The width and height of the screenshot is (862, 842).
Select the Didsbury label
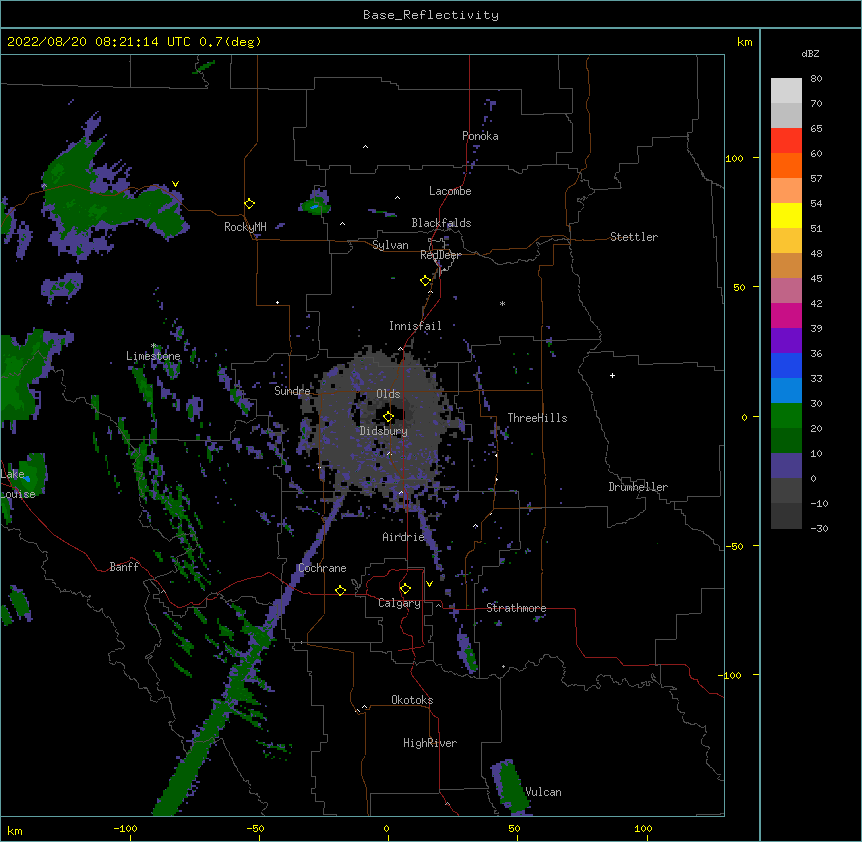tap(384, 431)
